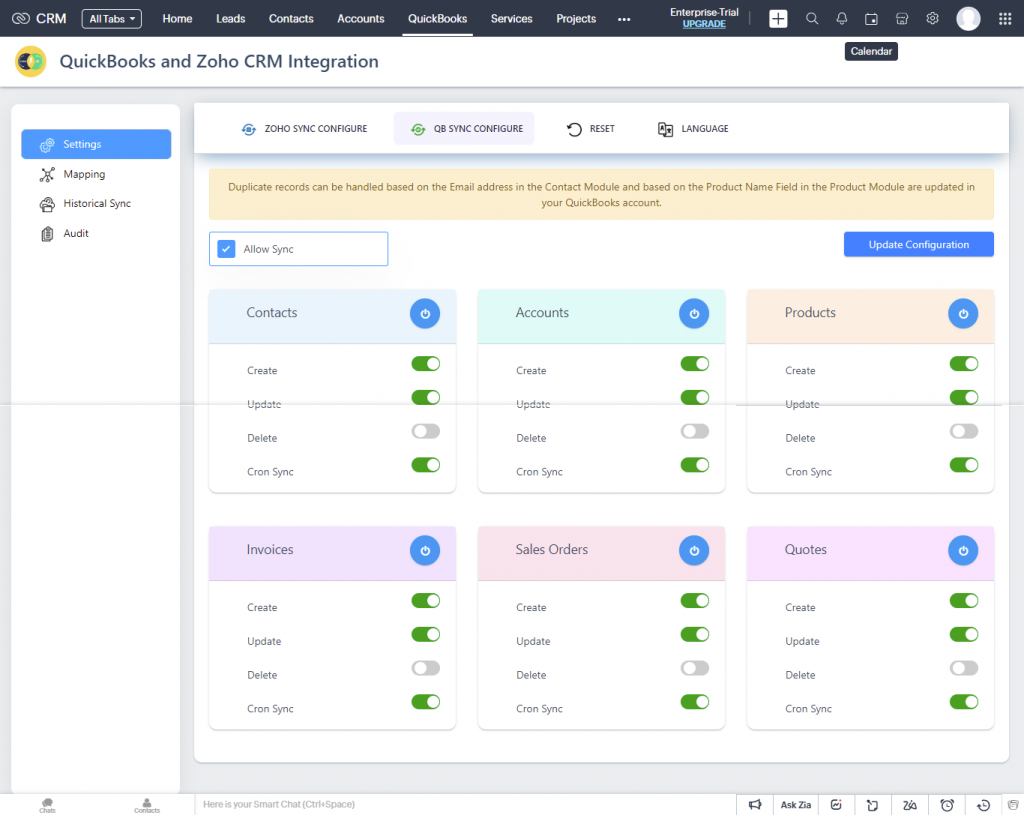Open the Services tab
This screenshot has width=1024, height=815.
point(511,19)
